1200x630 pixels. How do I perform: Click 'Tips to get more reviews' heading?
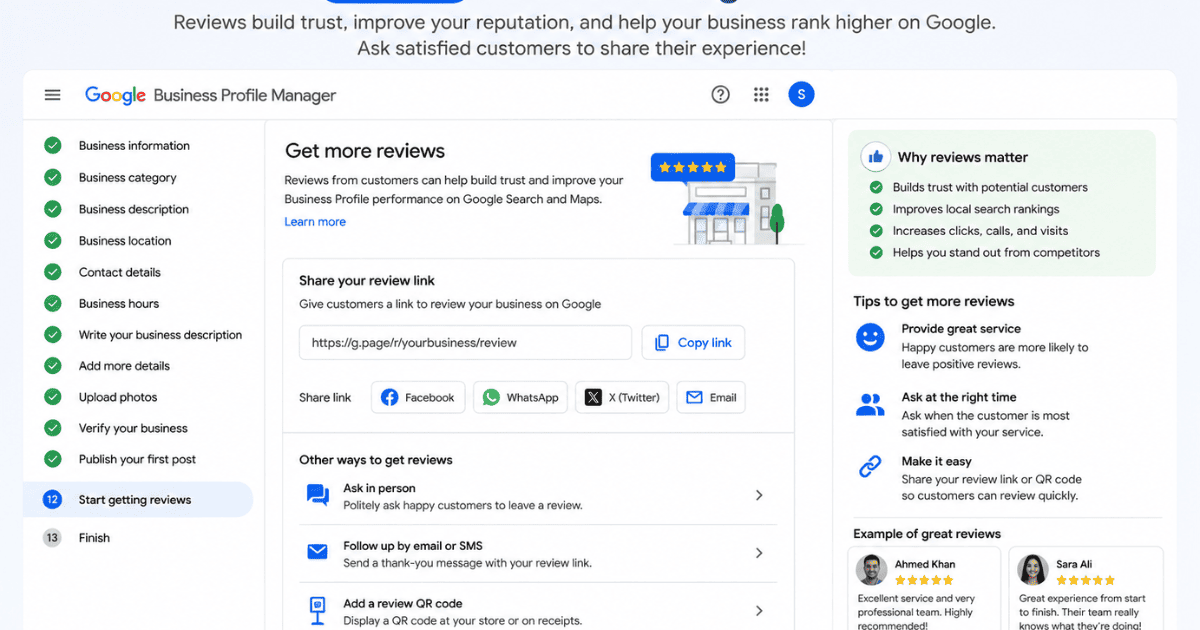pyautogui.click(x=934, y=301)
